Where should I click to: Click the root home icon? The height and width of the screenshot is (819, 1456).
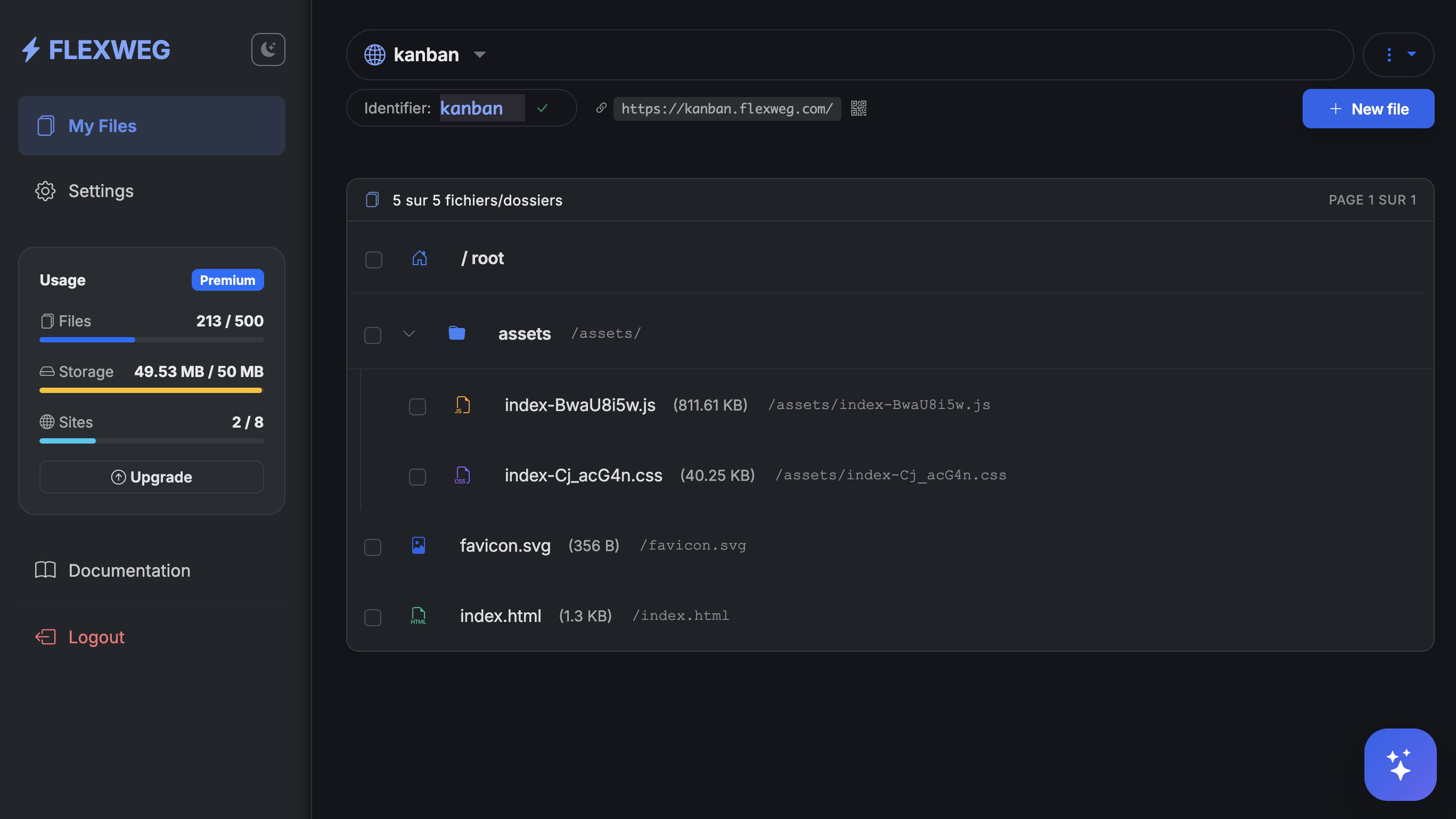[420, 258]
